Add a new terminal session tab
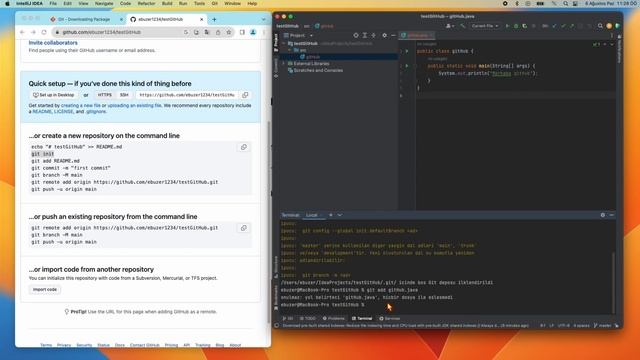Screen dimensions: 640x360 click(x=331, y=215)
